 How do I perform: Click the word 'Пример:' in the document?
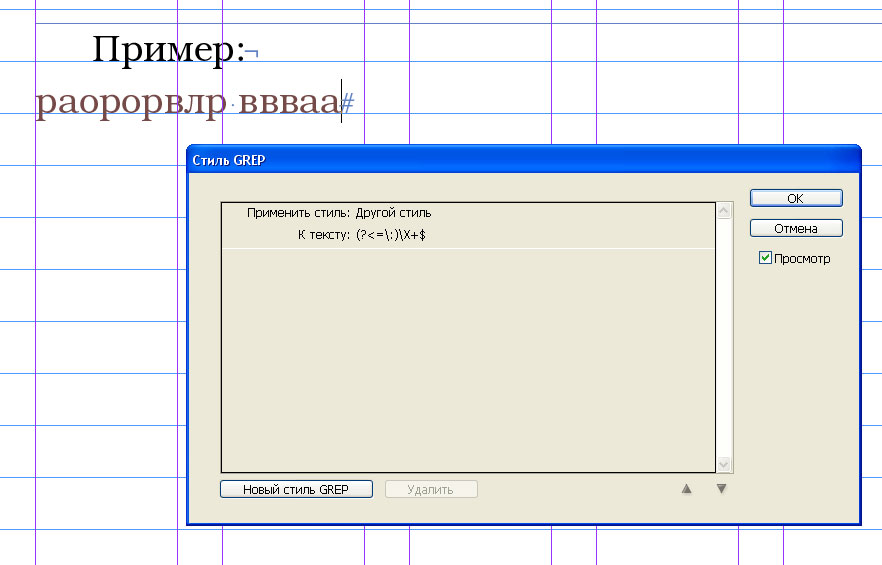tap(169, 50)
